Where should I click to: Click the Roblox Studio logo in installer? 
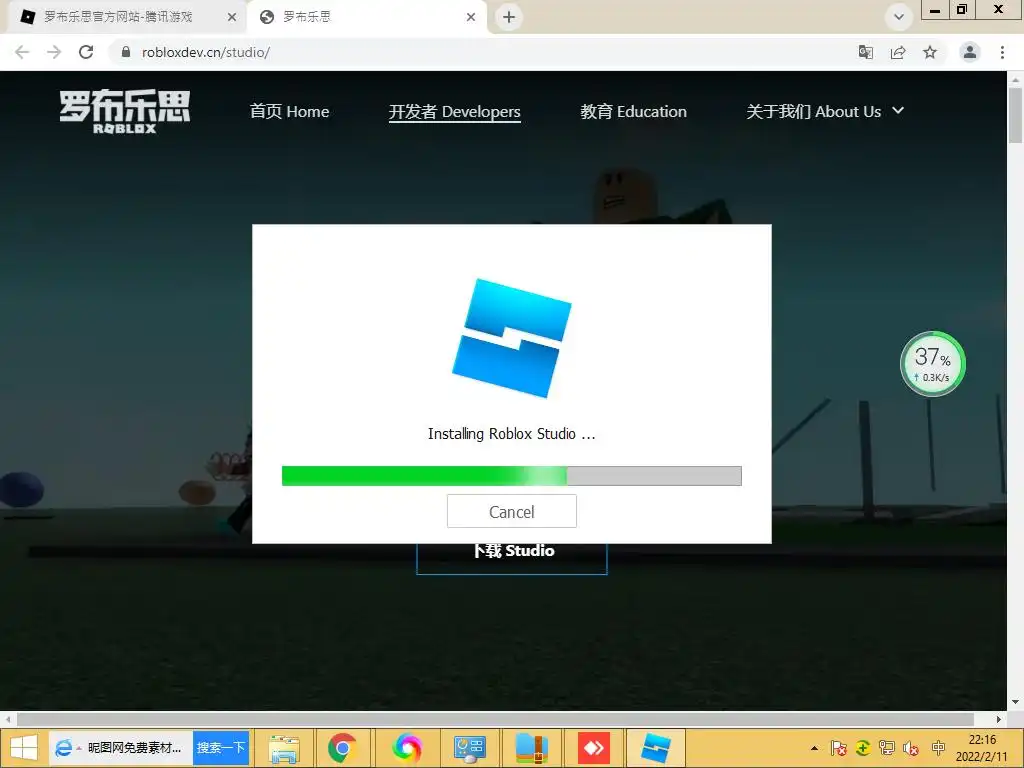511,338
